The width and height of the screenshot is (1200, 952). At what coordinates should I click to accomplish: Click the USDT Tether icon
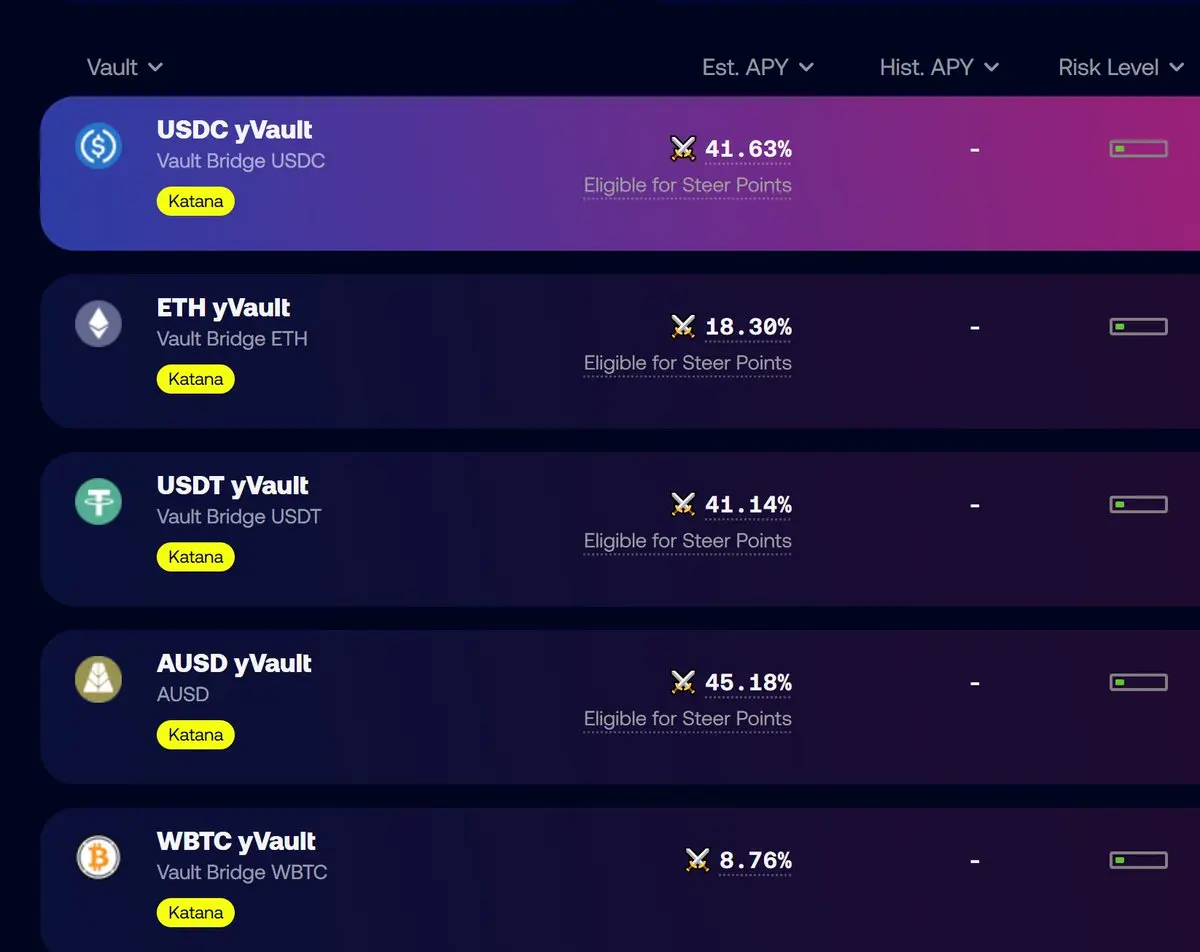coord(98,502)
